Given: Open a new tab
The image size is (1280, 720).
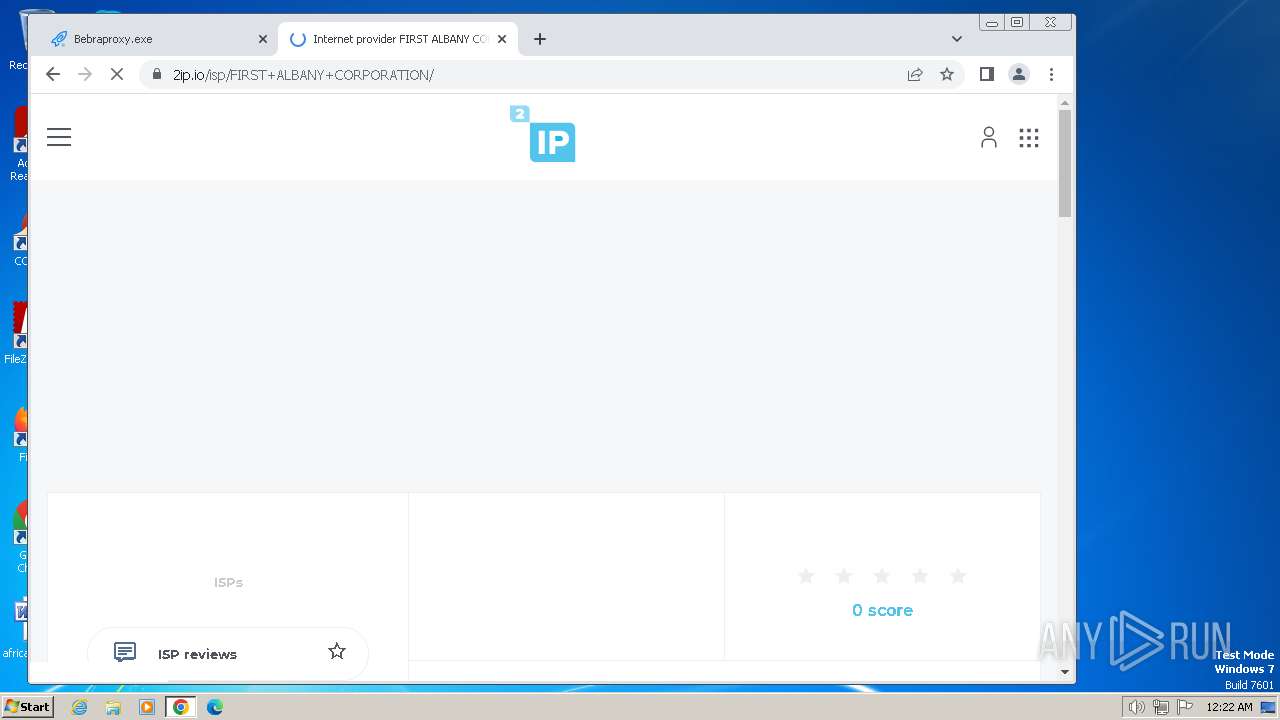Looking at the screenshot, I should click(x=540, y=39).
